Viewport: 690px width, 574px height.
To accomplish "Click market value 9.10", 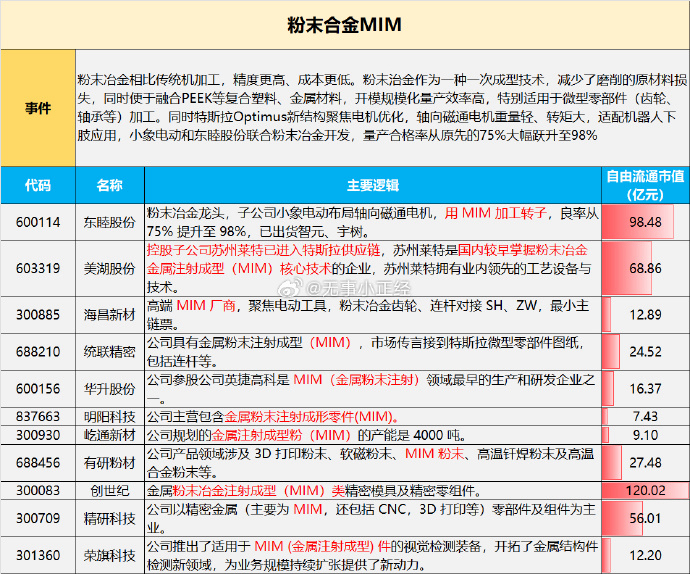I will 645,435.
